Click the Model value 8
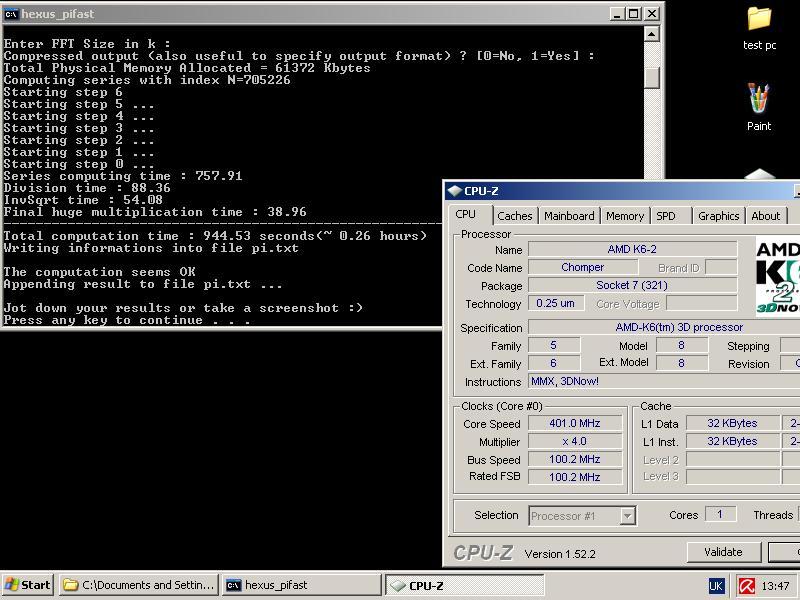 (682, 345)
